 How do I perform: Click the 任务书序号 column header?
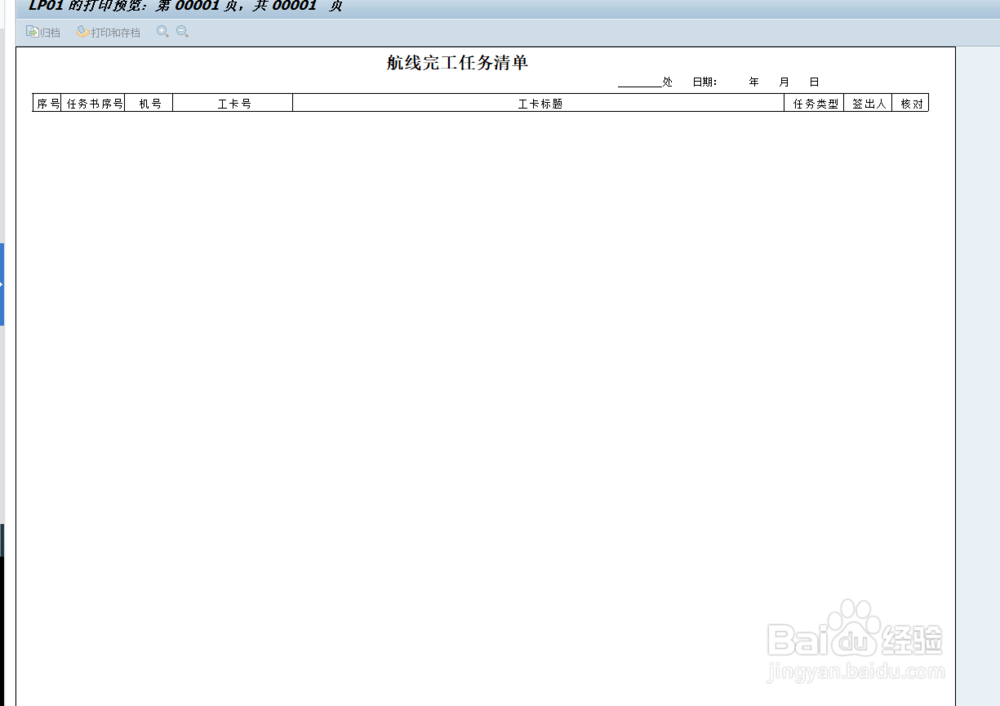pyautogui.click(x=91, y=102)
